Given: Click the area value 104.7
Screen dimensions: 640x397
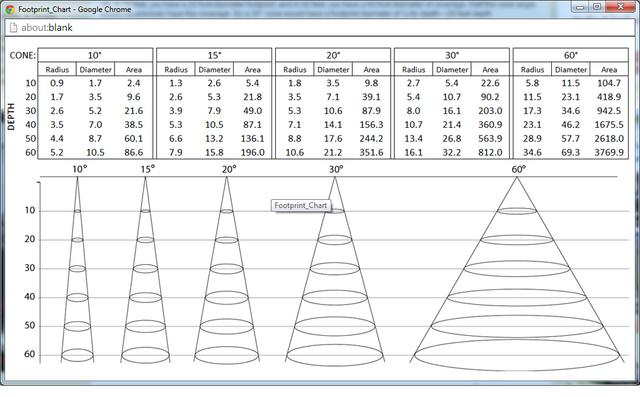Looking at the screenshot, I should coord(609,83).
